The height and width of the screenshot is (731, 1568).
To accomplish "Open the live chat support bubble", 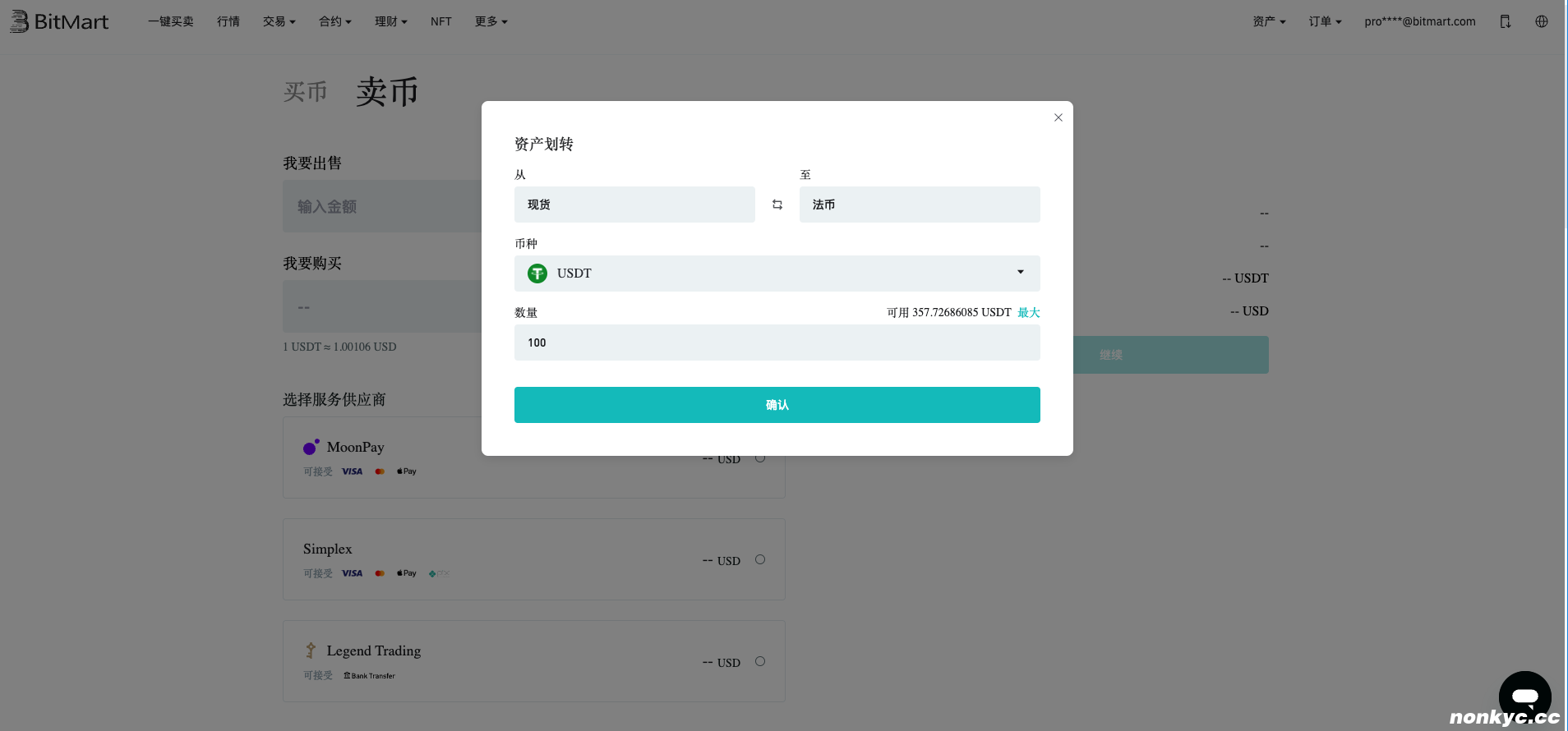I will tap(1524, 697).
